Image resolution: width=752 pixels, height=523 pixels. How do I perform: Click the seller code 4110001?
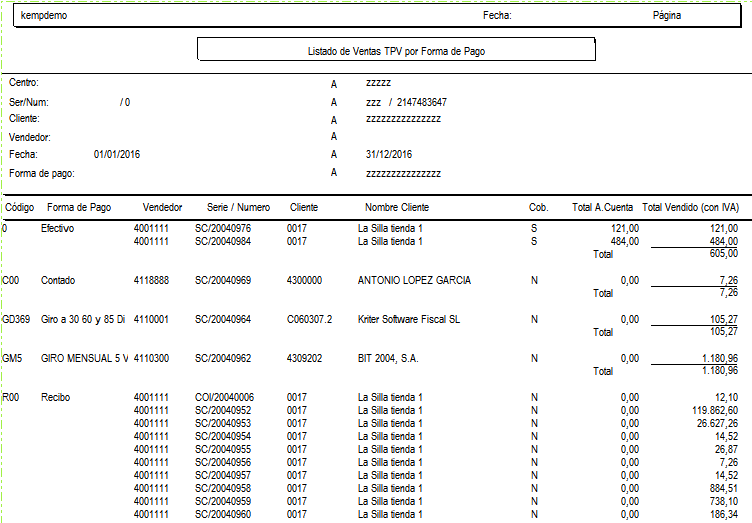click(x=152, y=319)
